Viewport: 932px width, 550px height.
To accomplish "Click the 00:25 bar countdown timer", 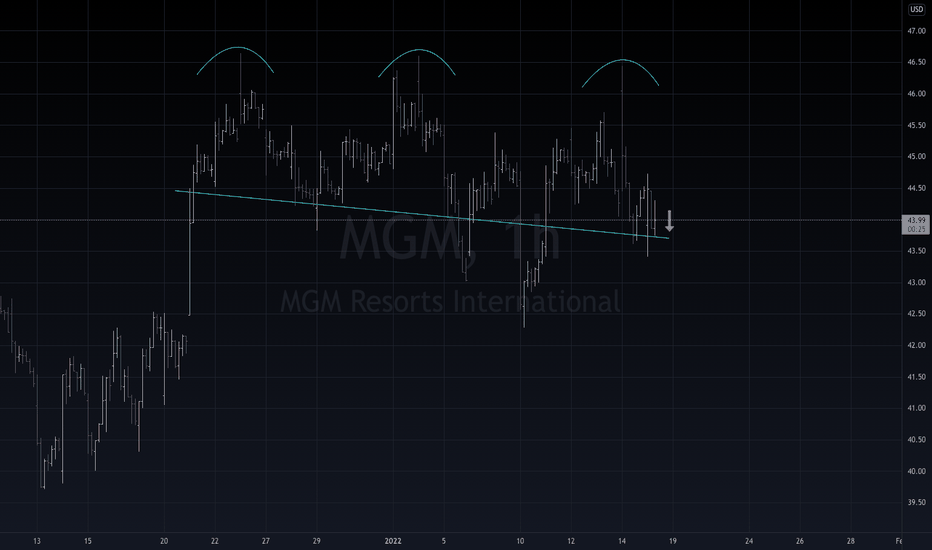I will pyautogui.click(x=916, y=229).
